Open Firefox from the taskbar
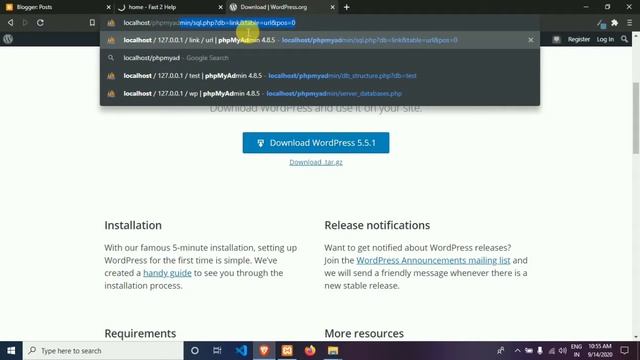The height and width of the screenshot is (360, 640). point(310,351)
